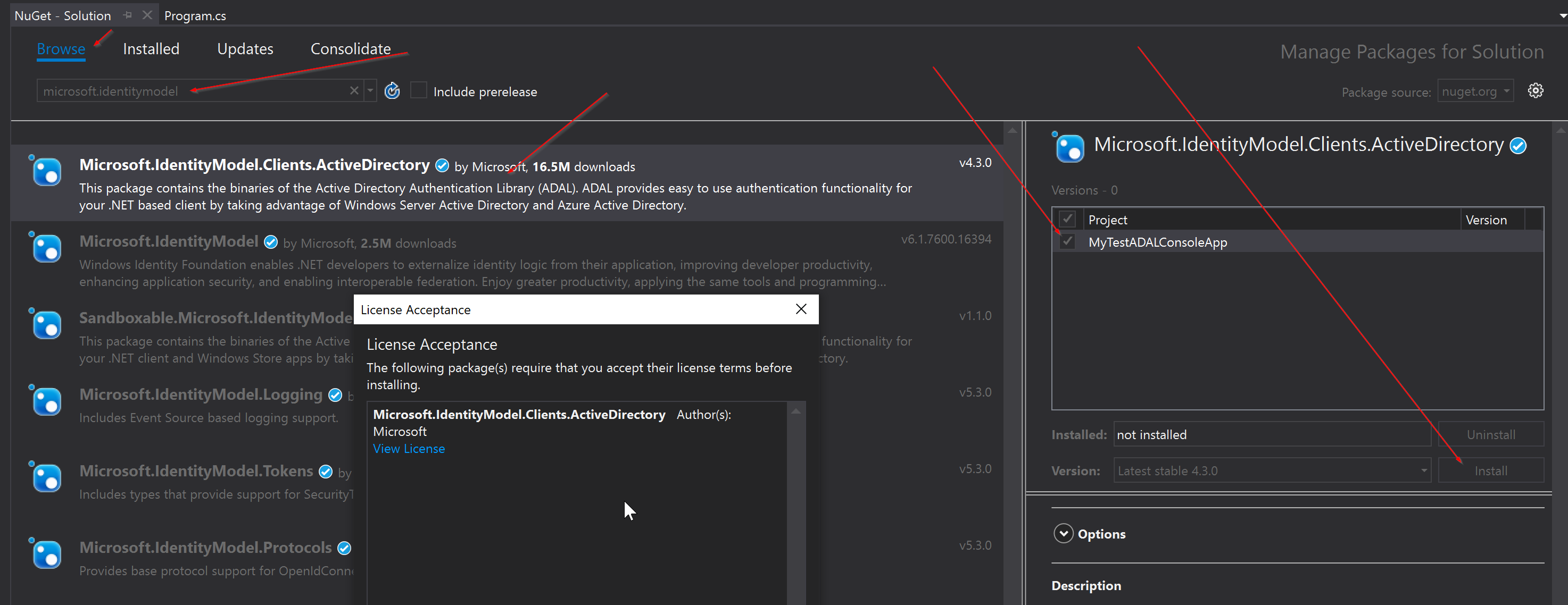Click Microsoft.IdentityModel.Clients.ActiveDirectory package icon in list
Image resolution: width=1568 pixels, height=605 pixels.
(46, 171)
